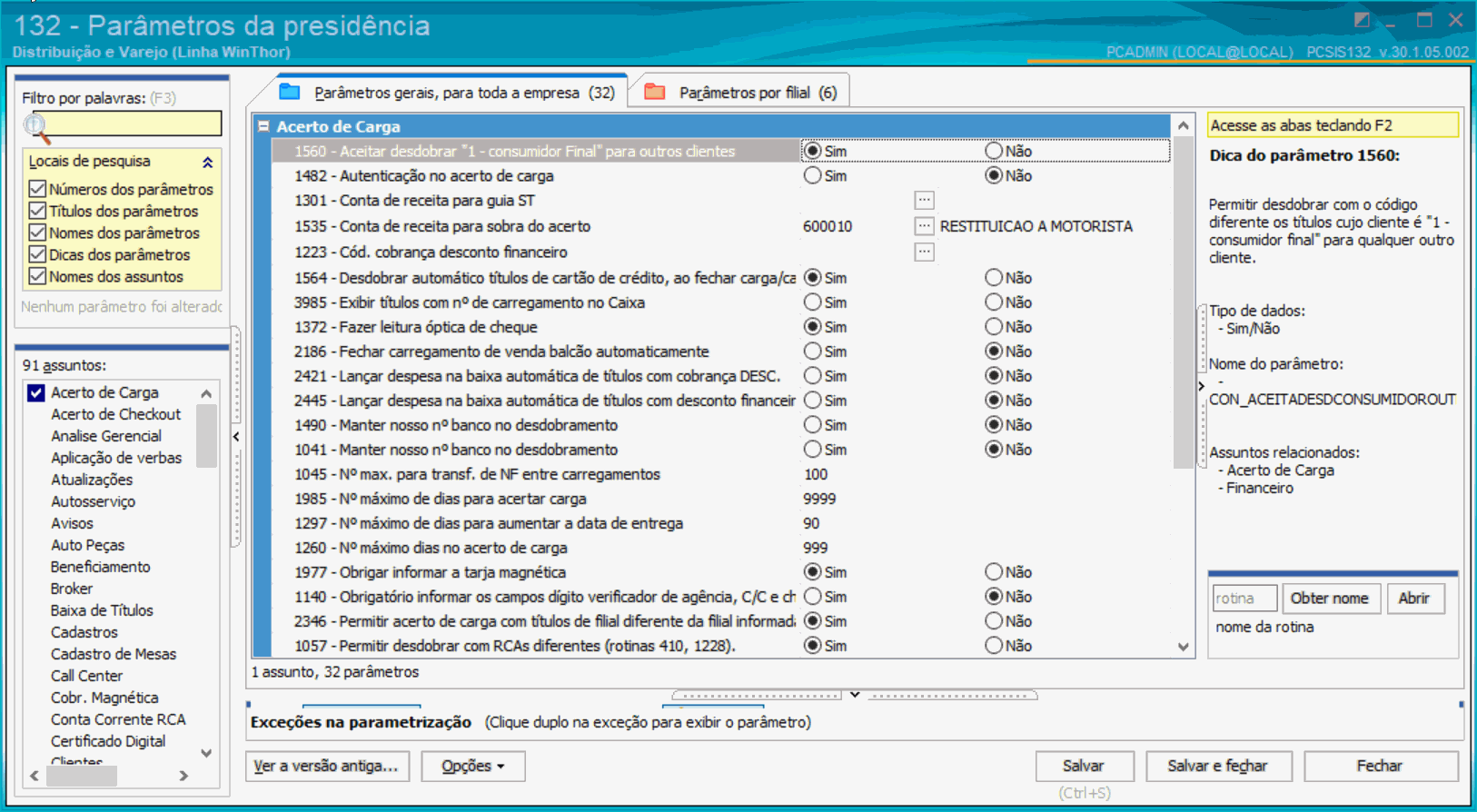Select Não for parameter 1564
The image size is (1477, 812).
994,277
